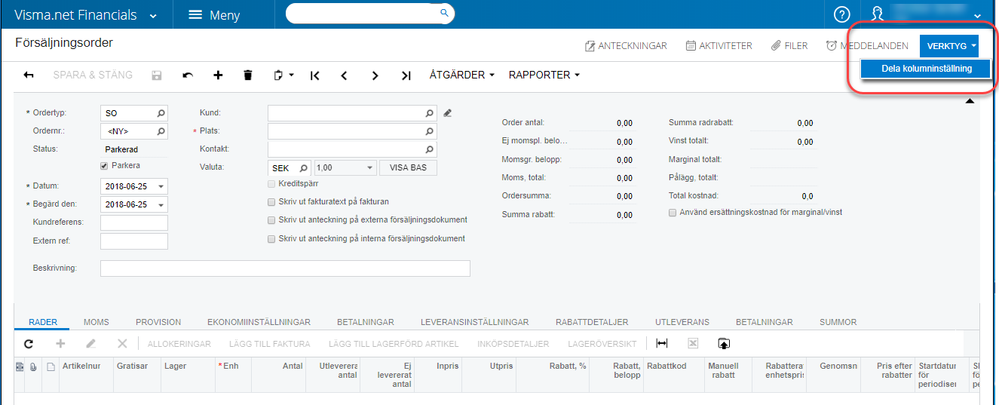Click into the Kundreferens field
Image resolution: width=999 pixels, height=405 pixels.
(134, 223)
